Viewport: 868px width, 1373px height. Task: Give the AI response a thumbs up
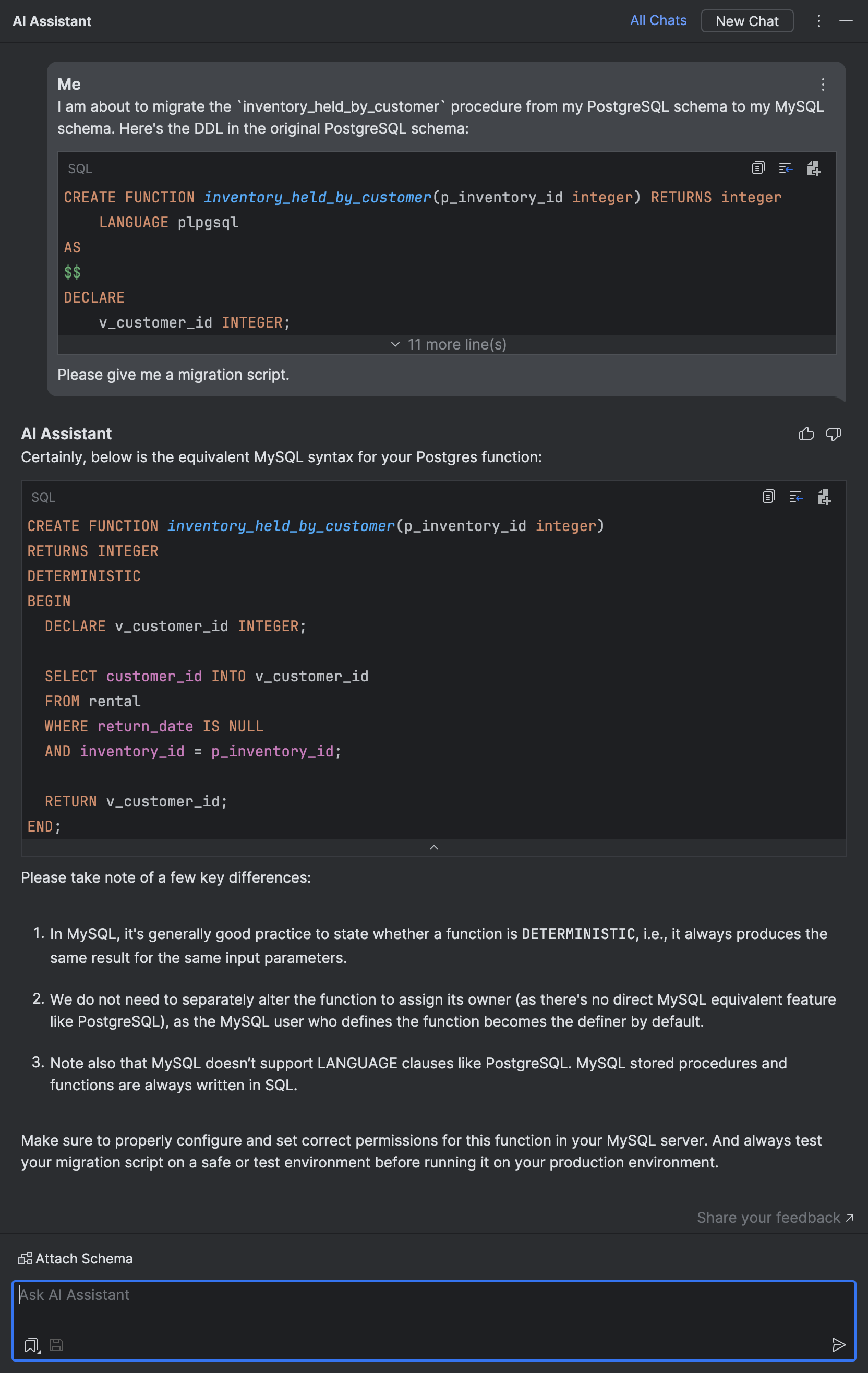coord(806,434)
